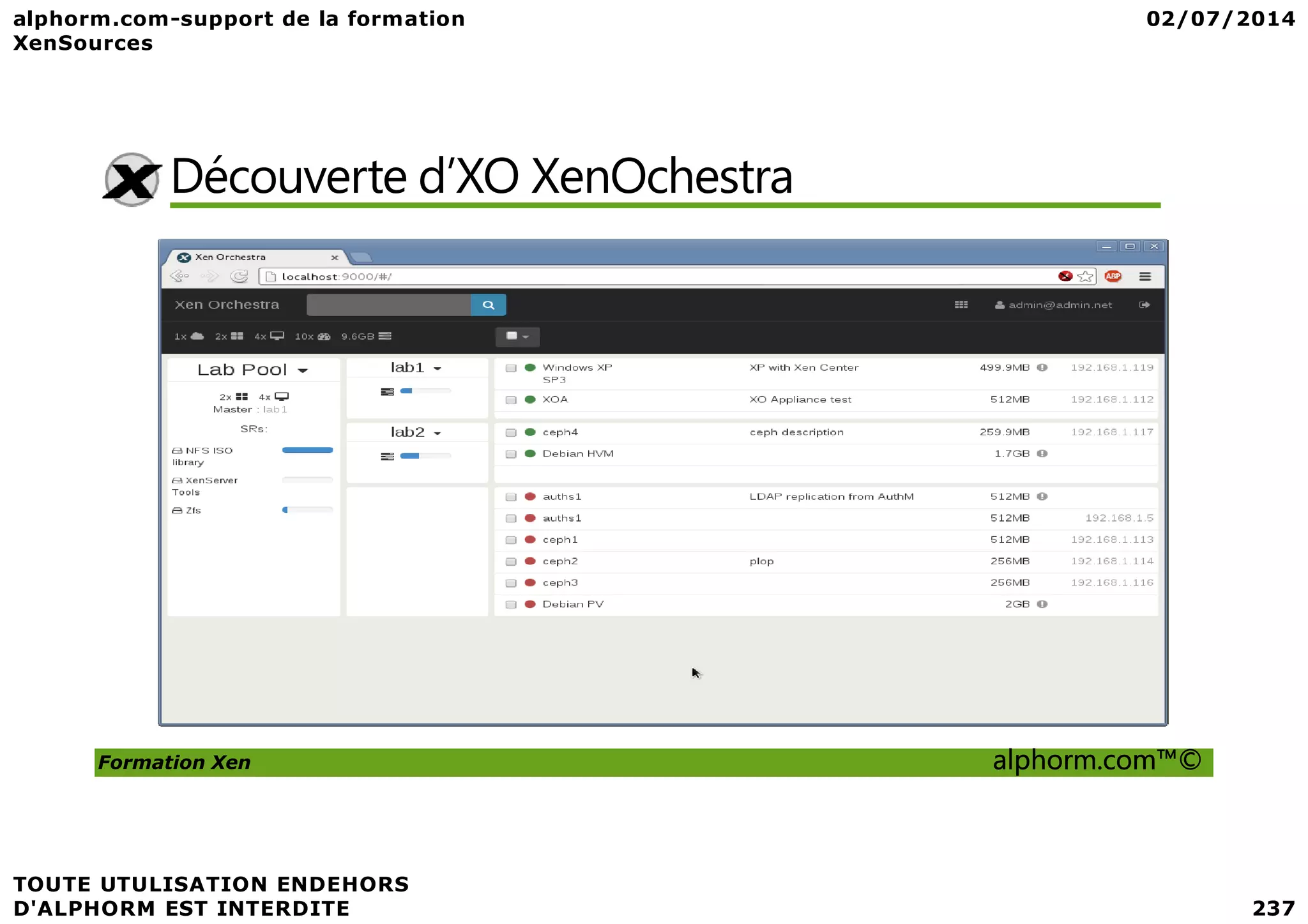Click the Zfs disk icon
Viewport: 1308px width, 924px height.
[x=178, y=511]
